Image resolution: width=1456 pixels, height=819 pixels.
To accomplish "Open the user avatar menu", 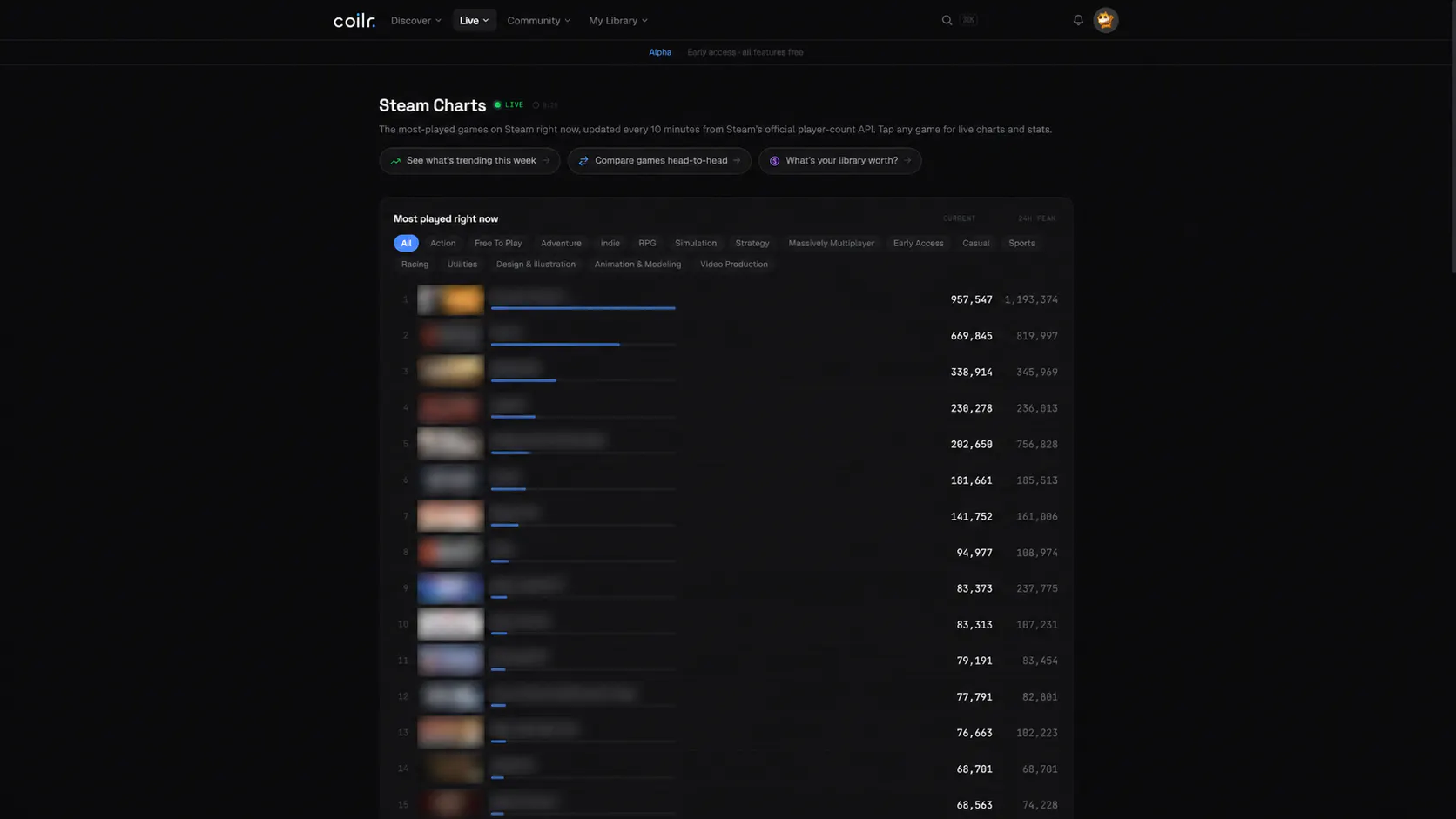I will click(1106, 20).
